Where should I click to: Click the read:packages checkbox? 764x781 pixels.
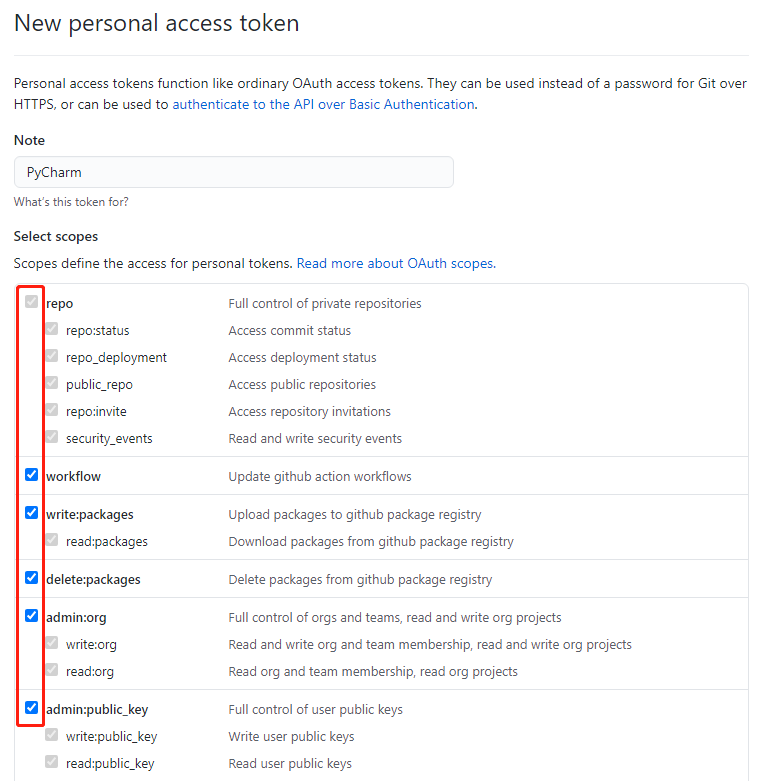[x=52, y=540]
